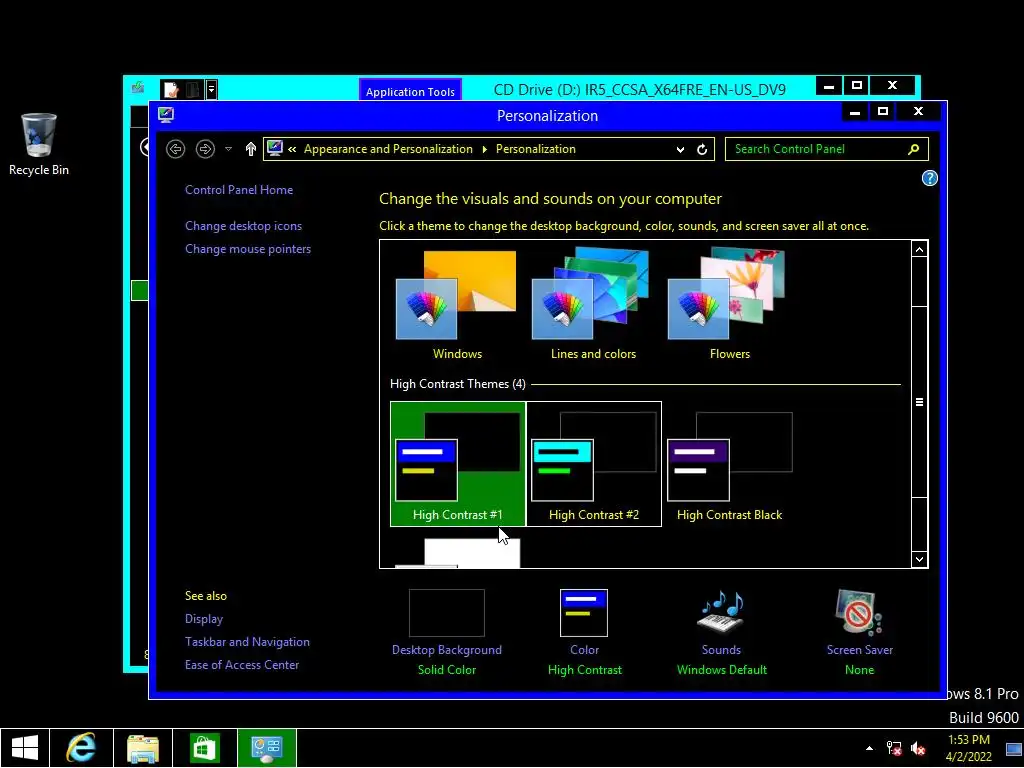Open the Start menu

(25, 748)
